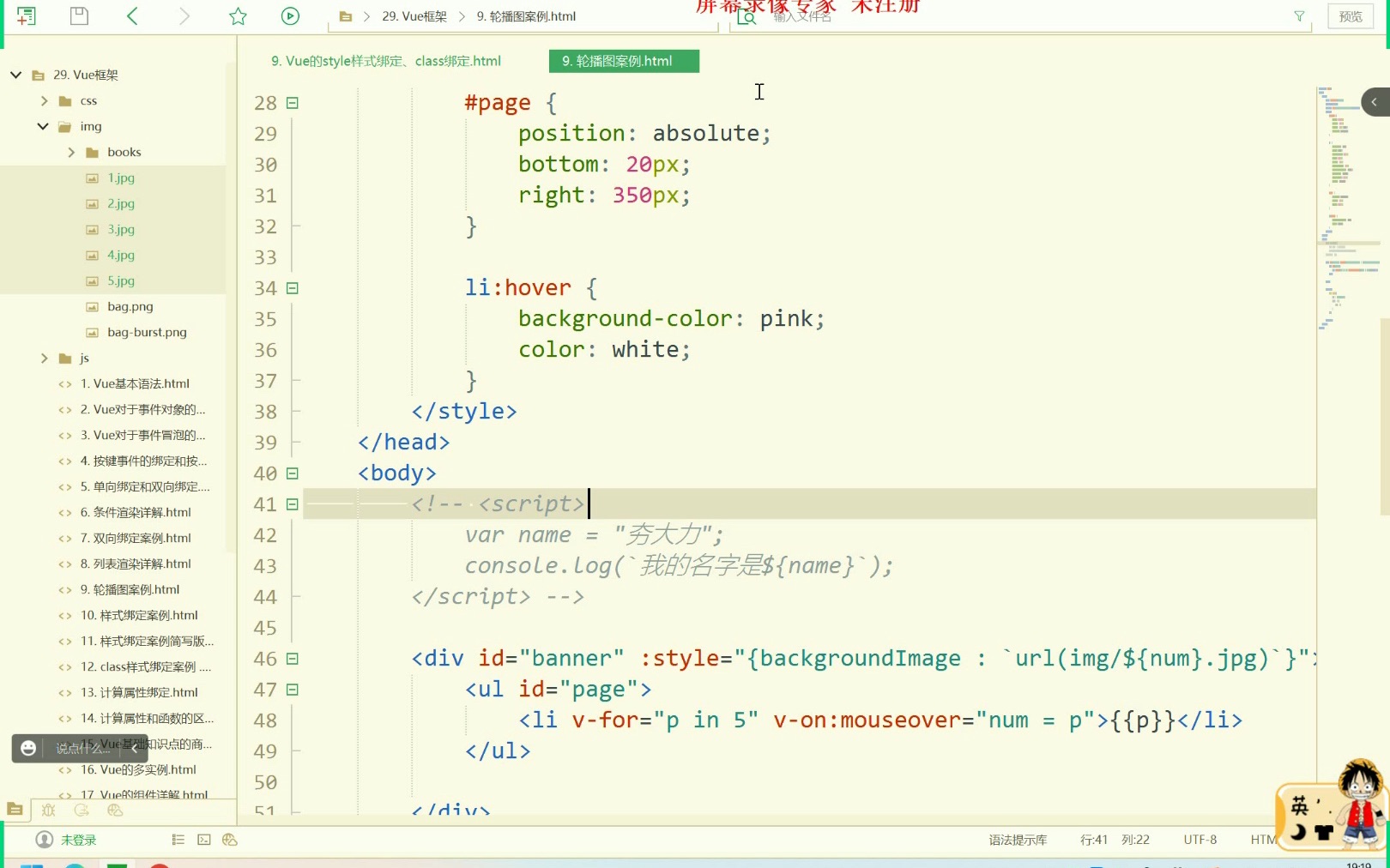Click the minimap code overview
This screenshot has height=868, width=1390.
[x=1348, y=210]
